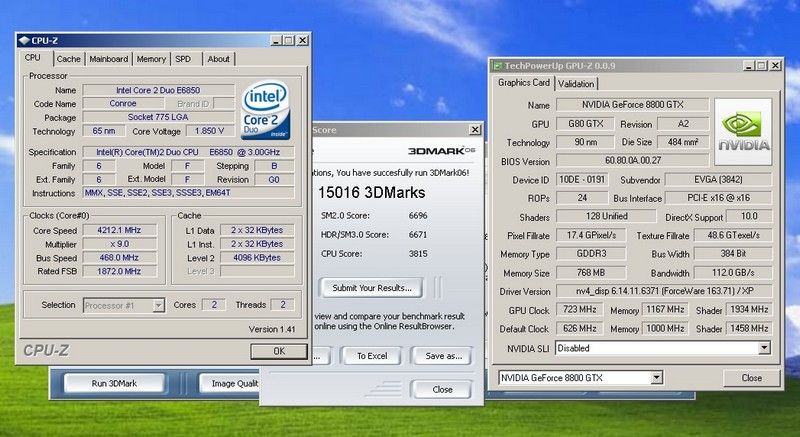Open the About tab in CPU-Z

(x=218, y=59)
